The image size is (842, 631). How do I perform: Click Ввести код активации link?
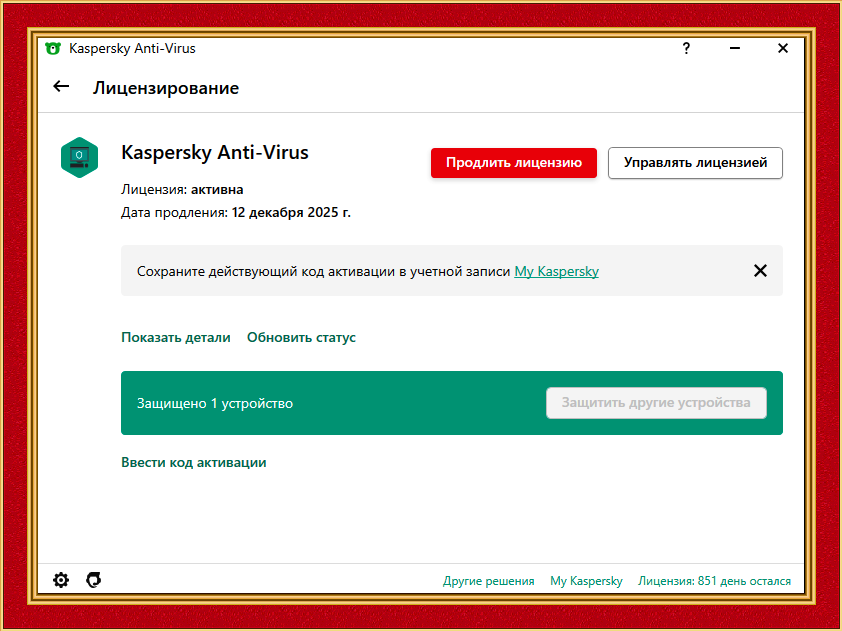pos(193,462)
